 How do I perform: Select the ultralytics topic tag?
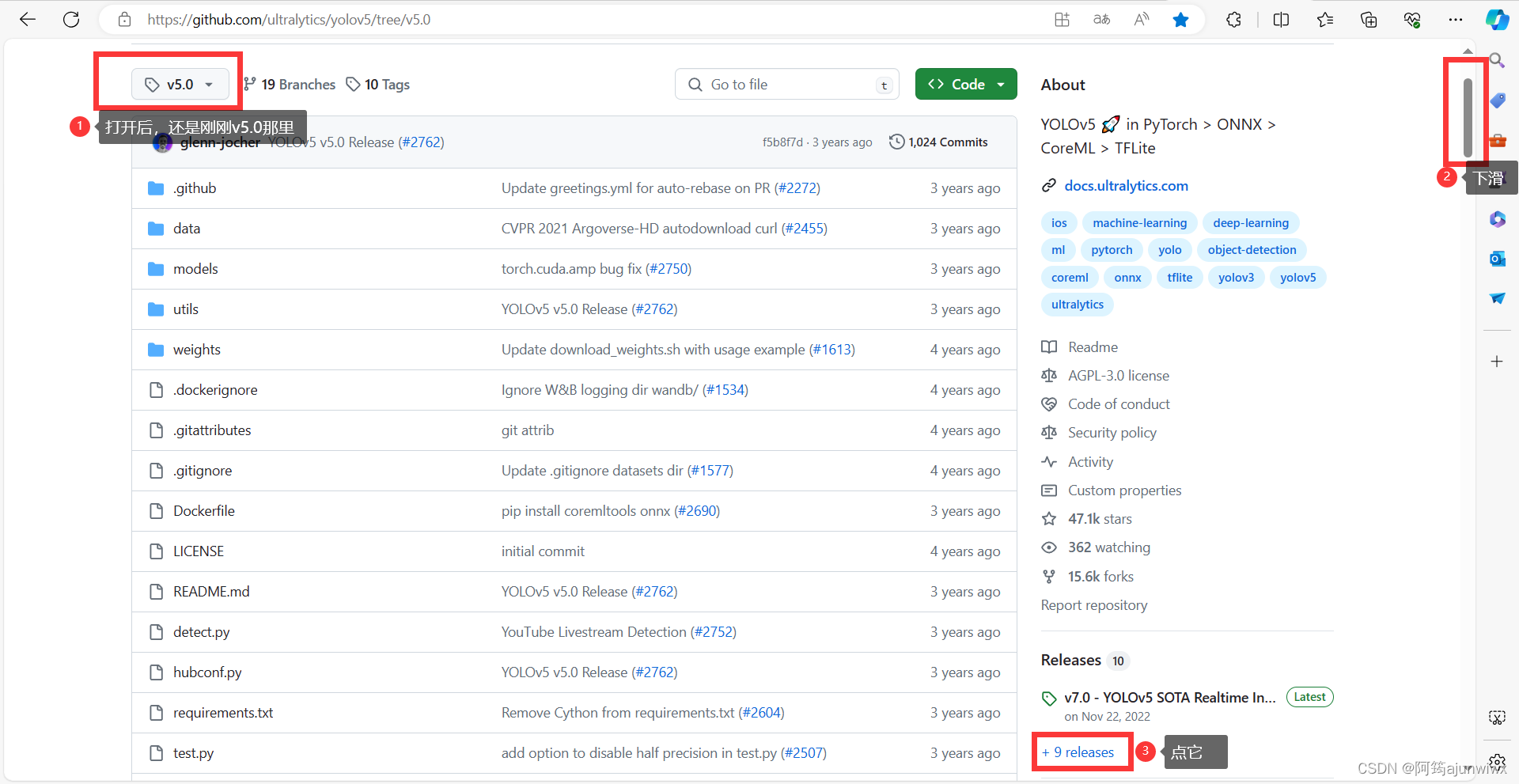(x=1078, y=305)
